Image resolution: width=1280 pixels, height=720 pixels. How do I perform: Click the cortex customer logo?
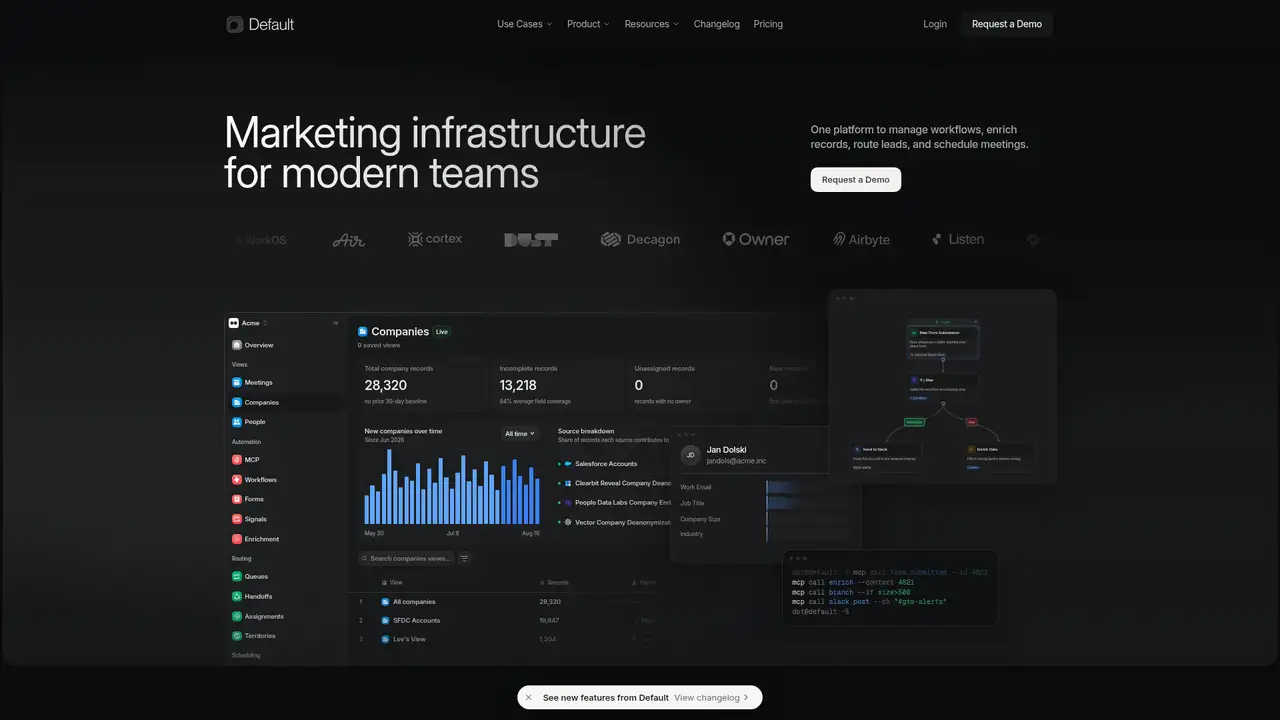tap(435, 239)
